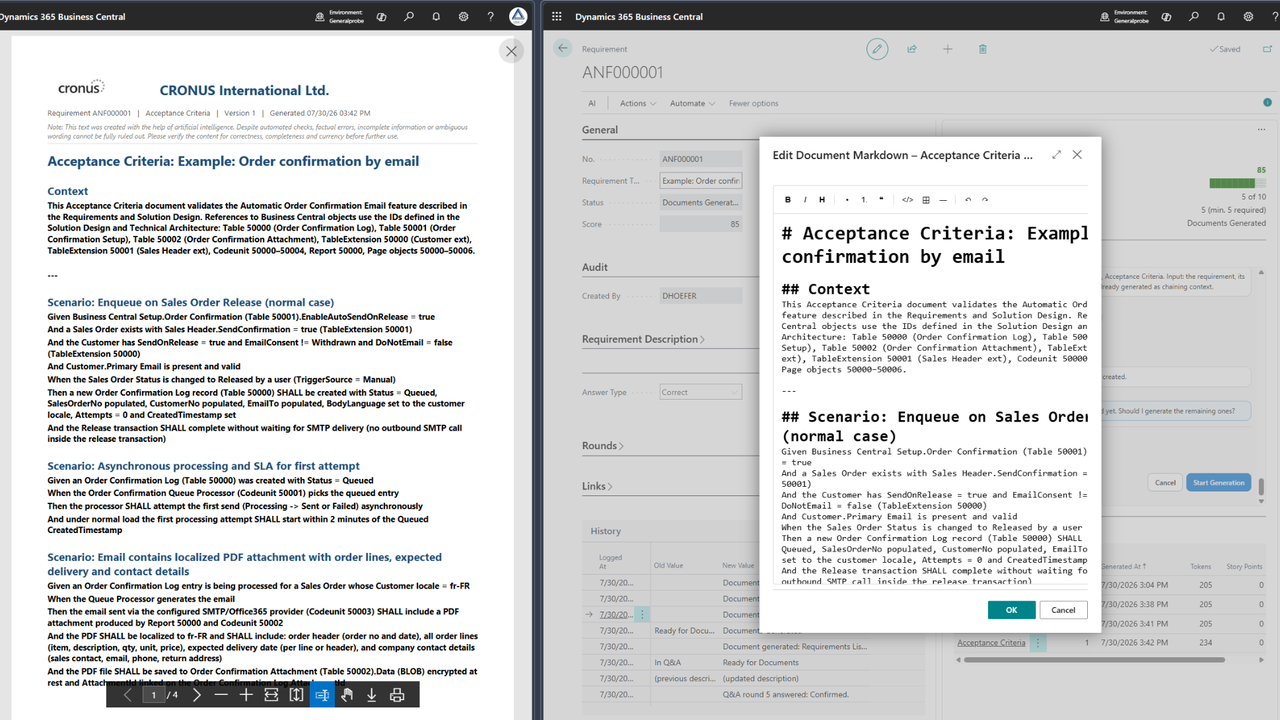Open user account avatar in left window
The image size is (1280, 720).
tap(518, 16)
